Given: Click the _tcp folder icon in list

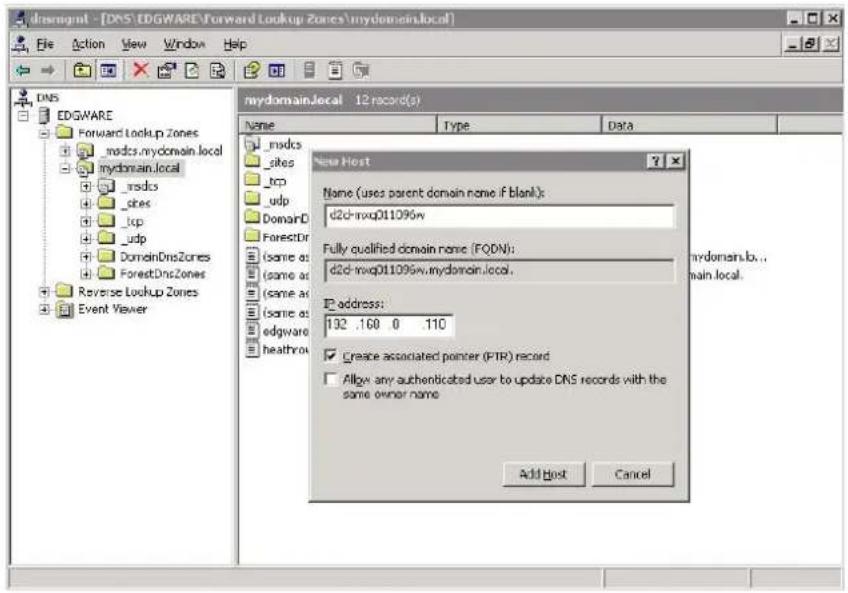Looking at the screenshot, I should (252, 180).
